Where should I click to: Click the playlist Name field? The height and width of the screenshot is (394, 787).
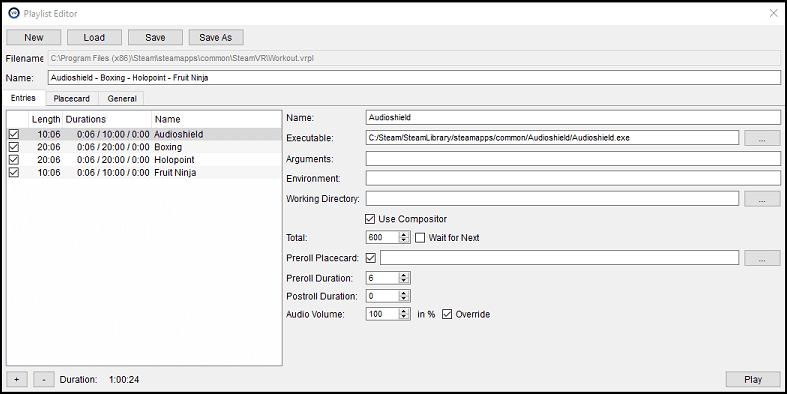coord(414,78)
